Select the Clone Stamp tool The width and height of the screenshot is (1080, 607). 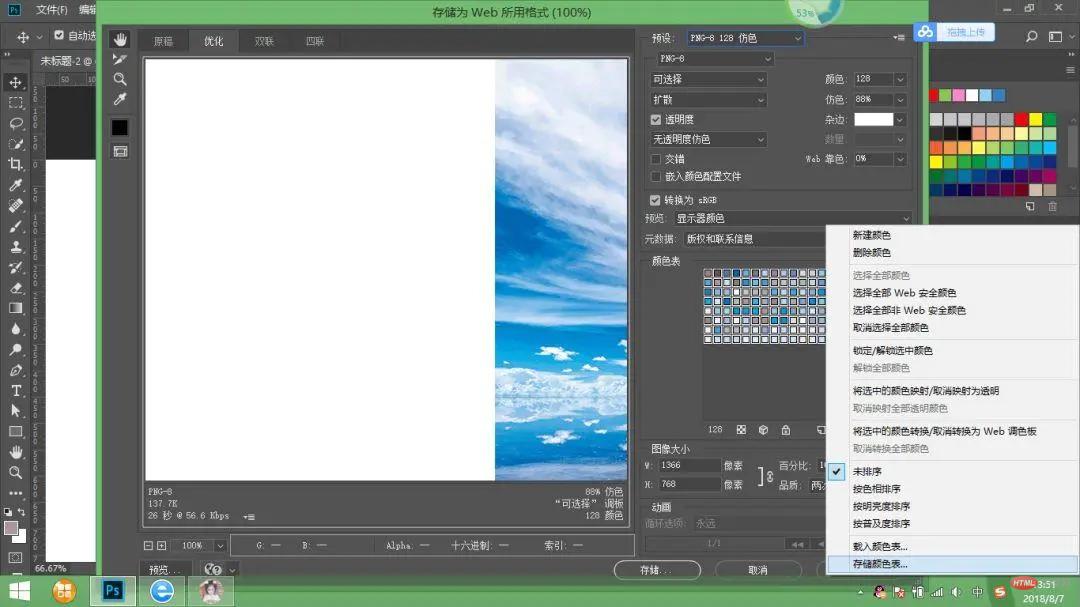tap(15, 247)
